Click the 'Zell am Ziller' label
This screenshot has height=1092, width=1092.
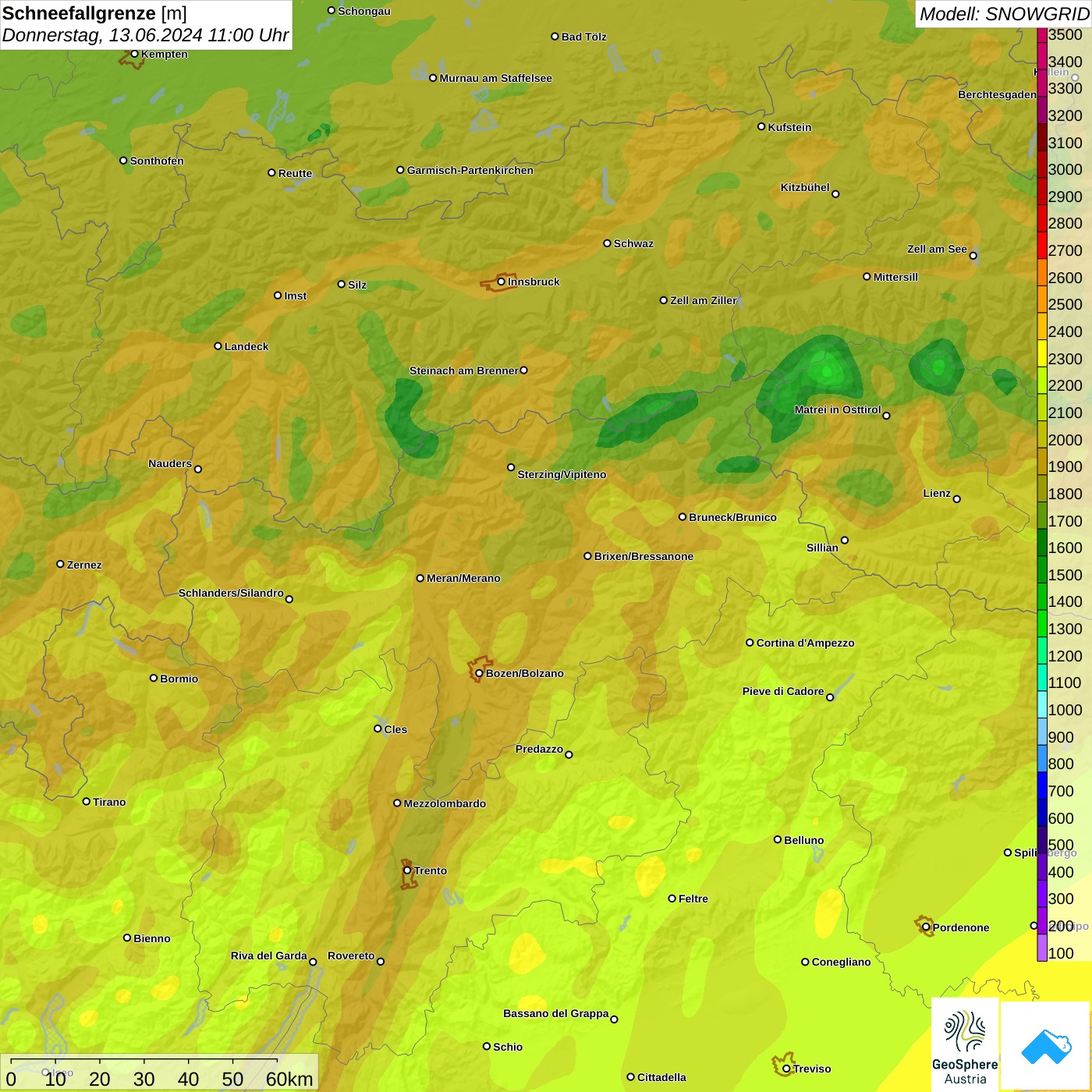(704, 300)
